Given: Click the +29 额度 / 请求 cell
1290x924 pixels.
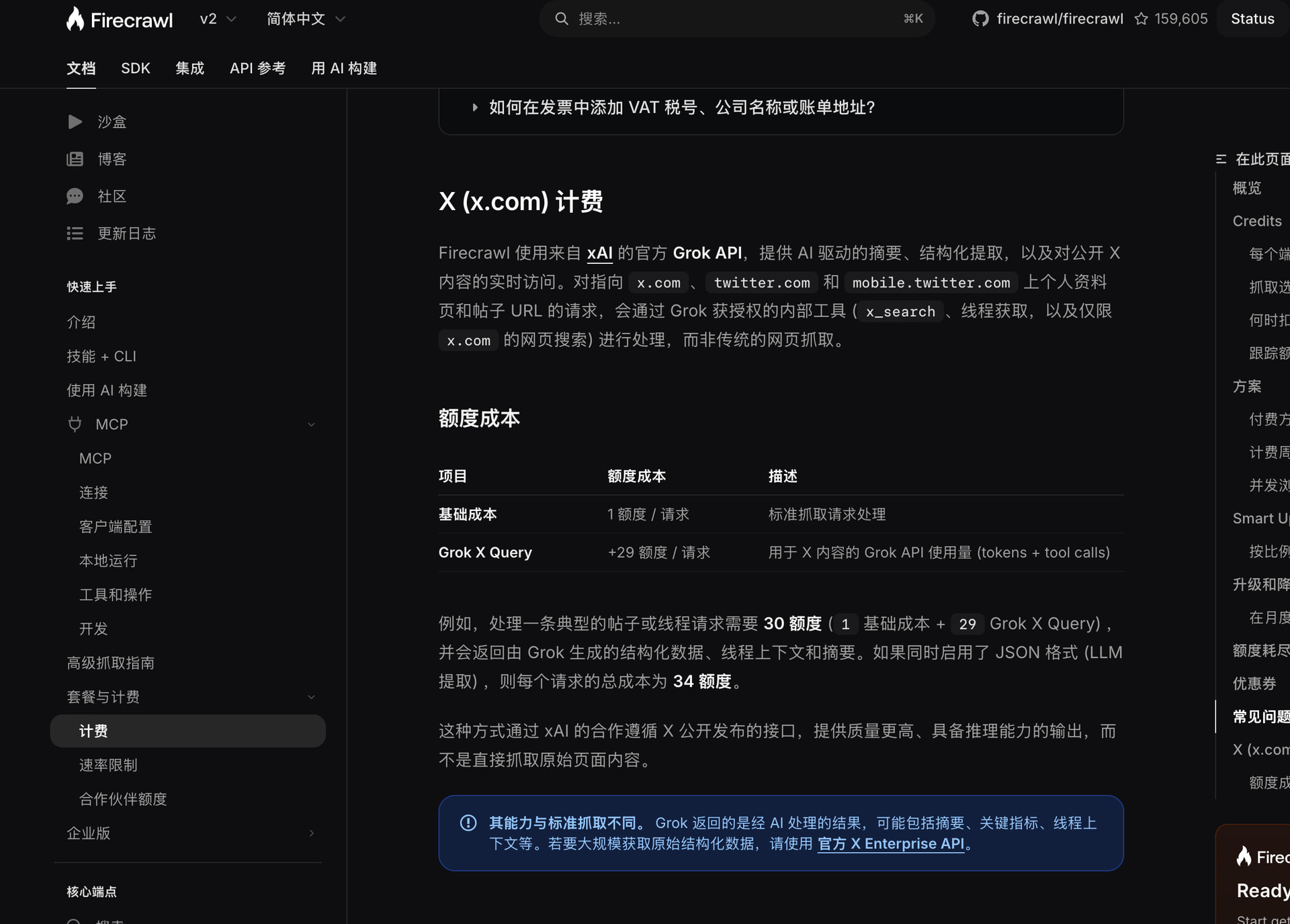Looking at the screenshot, I should 658,553.
